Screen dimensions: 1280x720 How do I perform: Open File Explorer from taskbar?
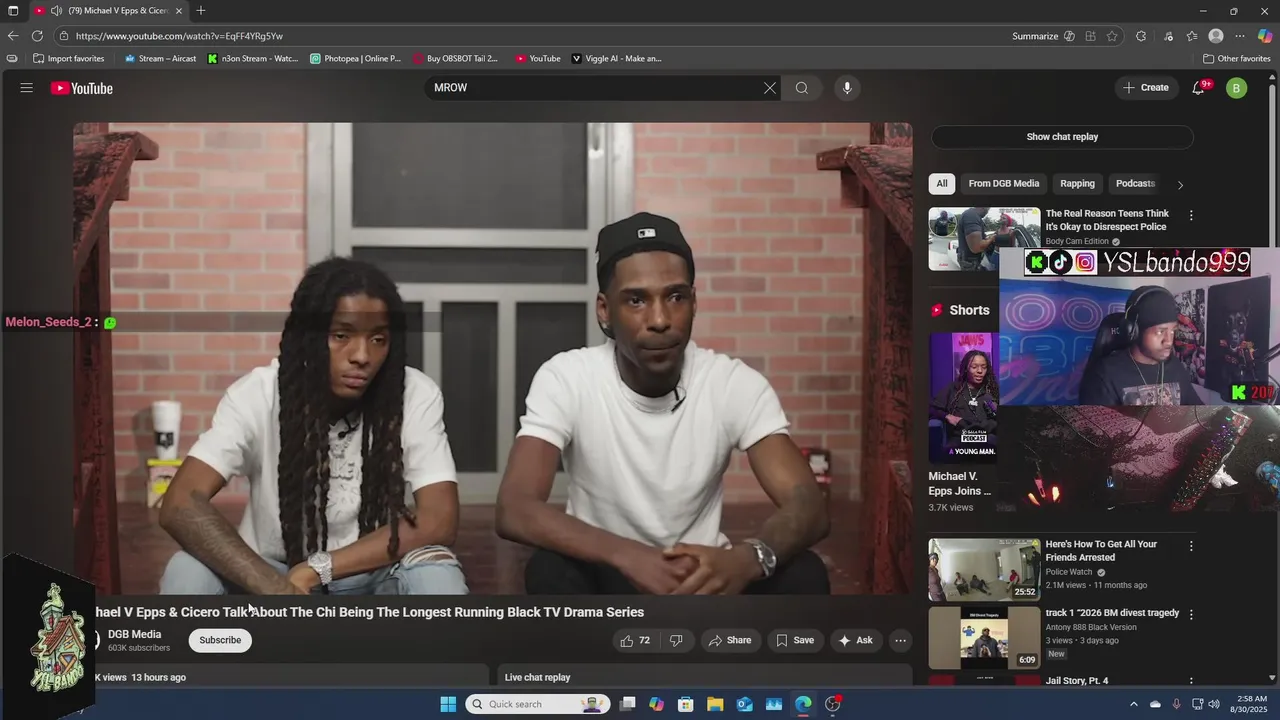point(715,704)
